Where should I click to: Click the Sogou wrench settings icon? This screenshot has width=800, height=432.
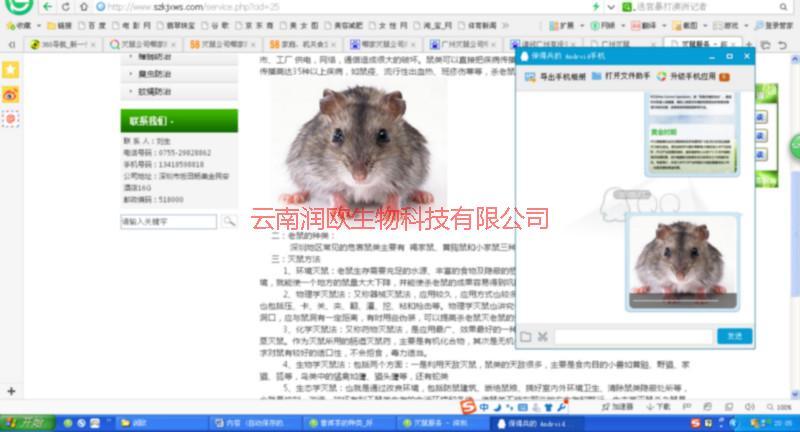tap(561, 407)
